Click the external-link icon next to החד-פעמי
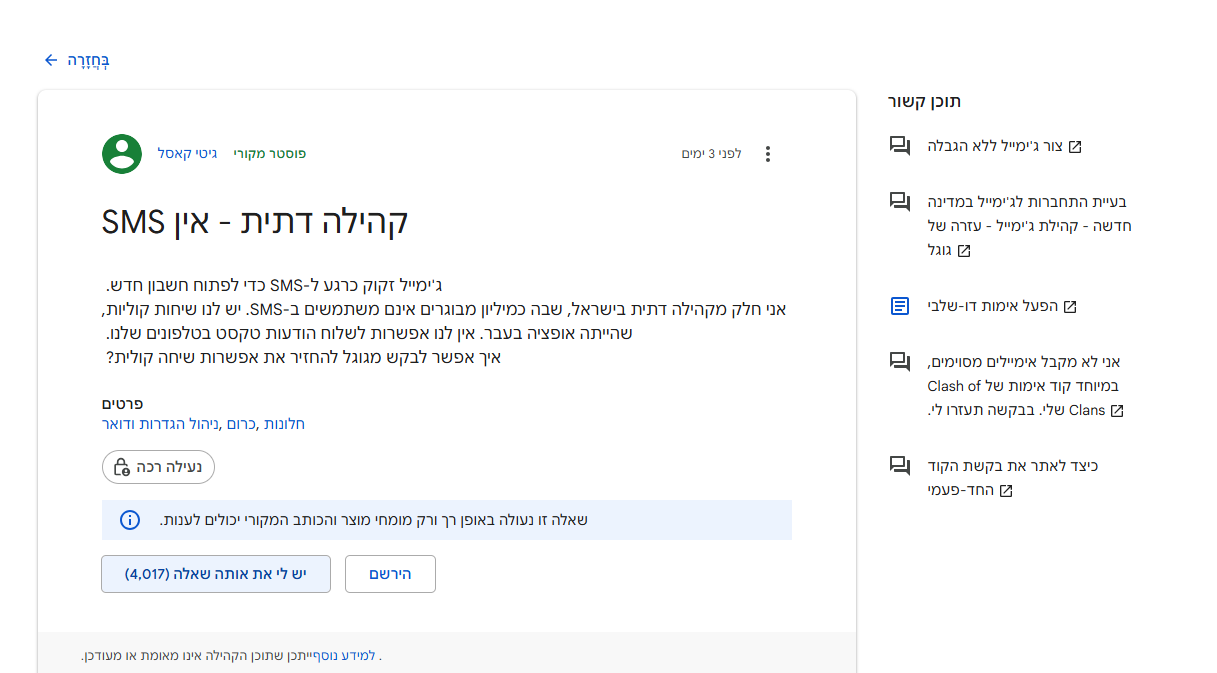Image resolution: width=1217 pixels, height=673 pixels. (1006, 491)
